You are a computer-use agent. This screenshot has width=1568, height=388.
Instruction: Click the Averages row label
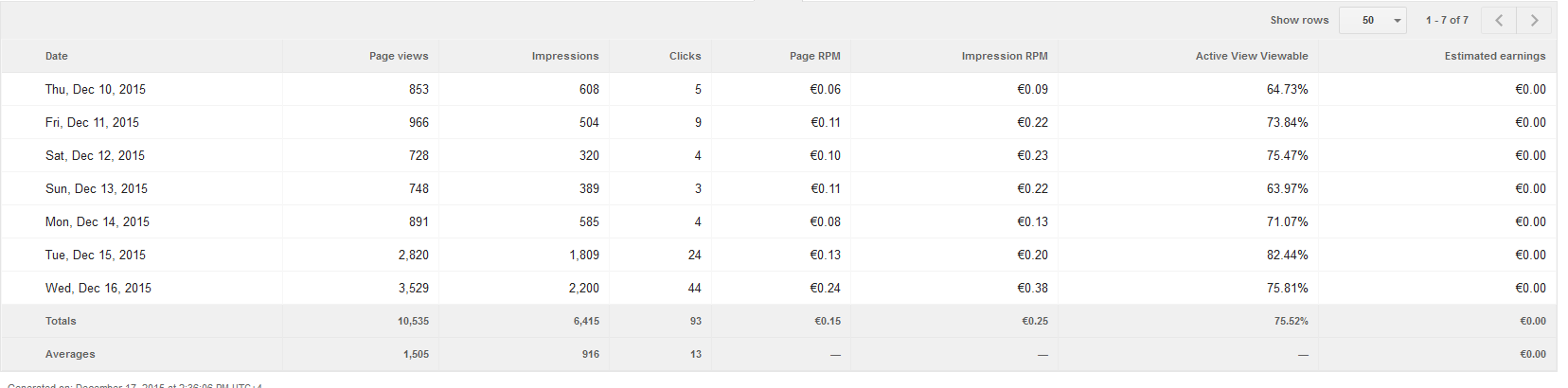(70, 354)
